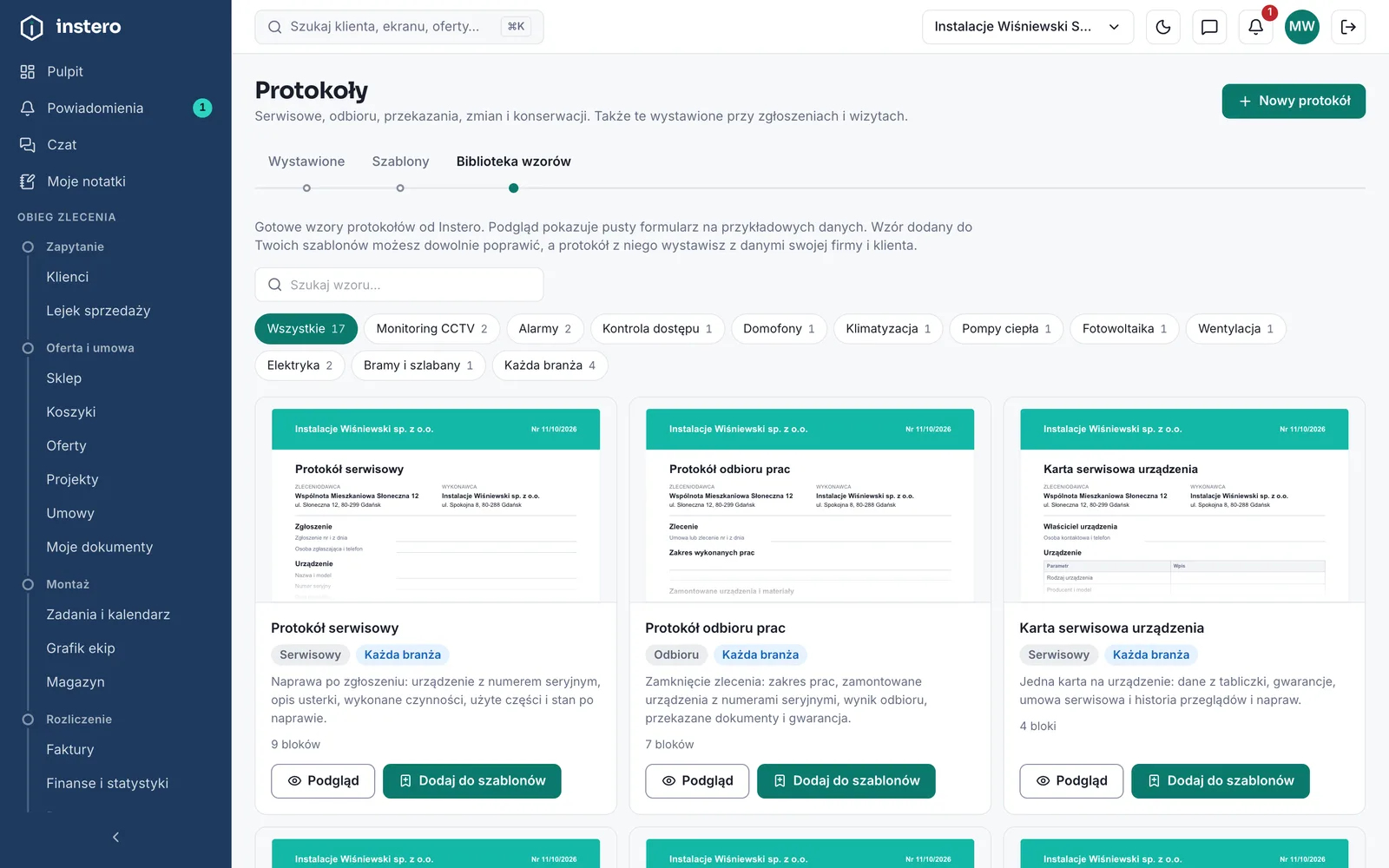
Task: Click the MW user avatar
Action: click(x=1301, y=27)
